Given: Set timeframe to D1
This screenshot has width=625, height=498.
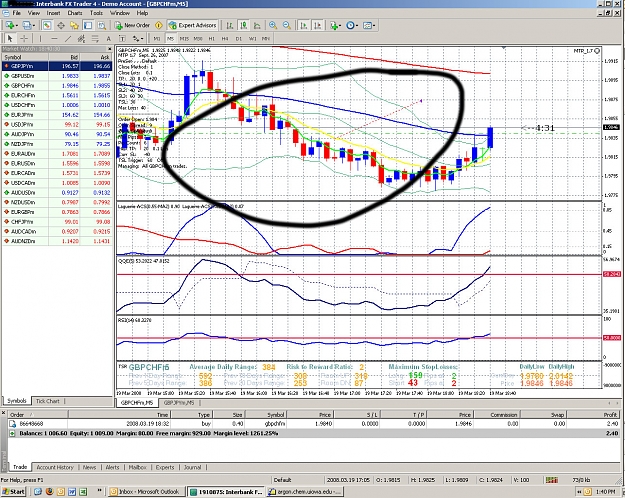Looking at the screenshot, I should (x=238, y=39).
